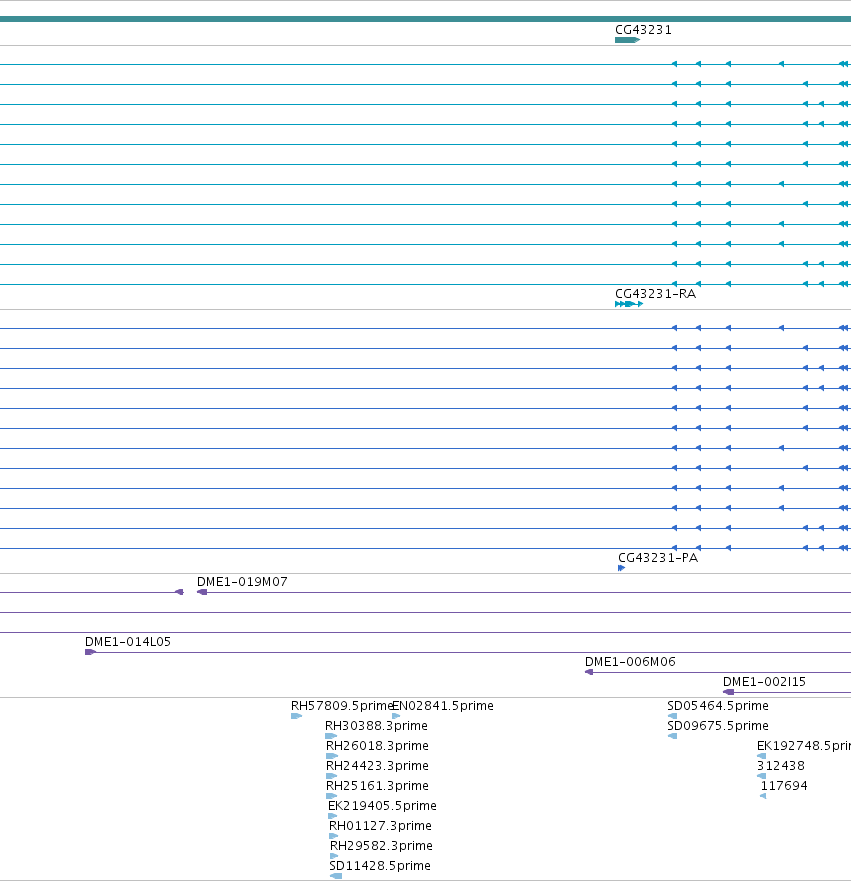This screenshot has height=881, width=851.
Task: Select the EN02841.5prime EST glyph
Action: tap(396, 716)
